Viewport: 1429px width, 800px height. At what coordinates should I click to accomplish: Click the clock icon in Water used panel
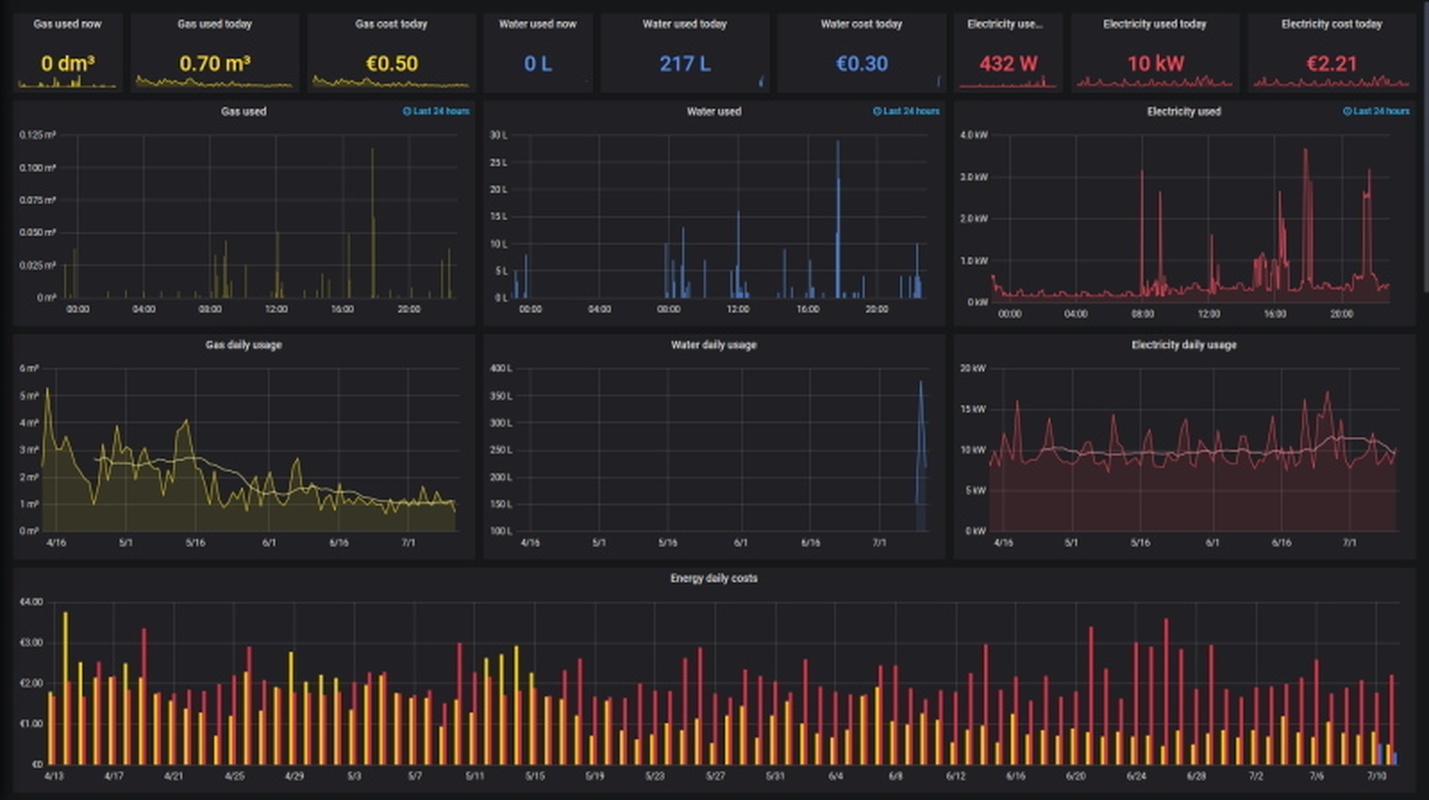click(877, 111)
